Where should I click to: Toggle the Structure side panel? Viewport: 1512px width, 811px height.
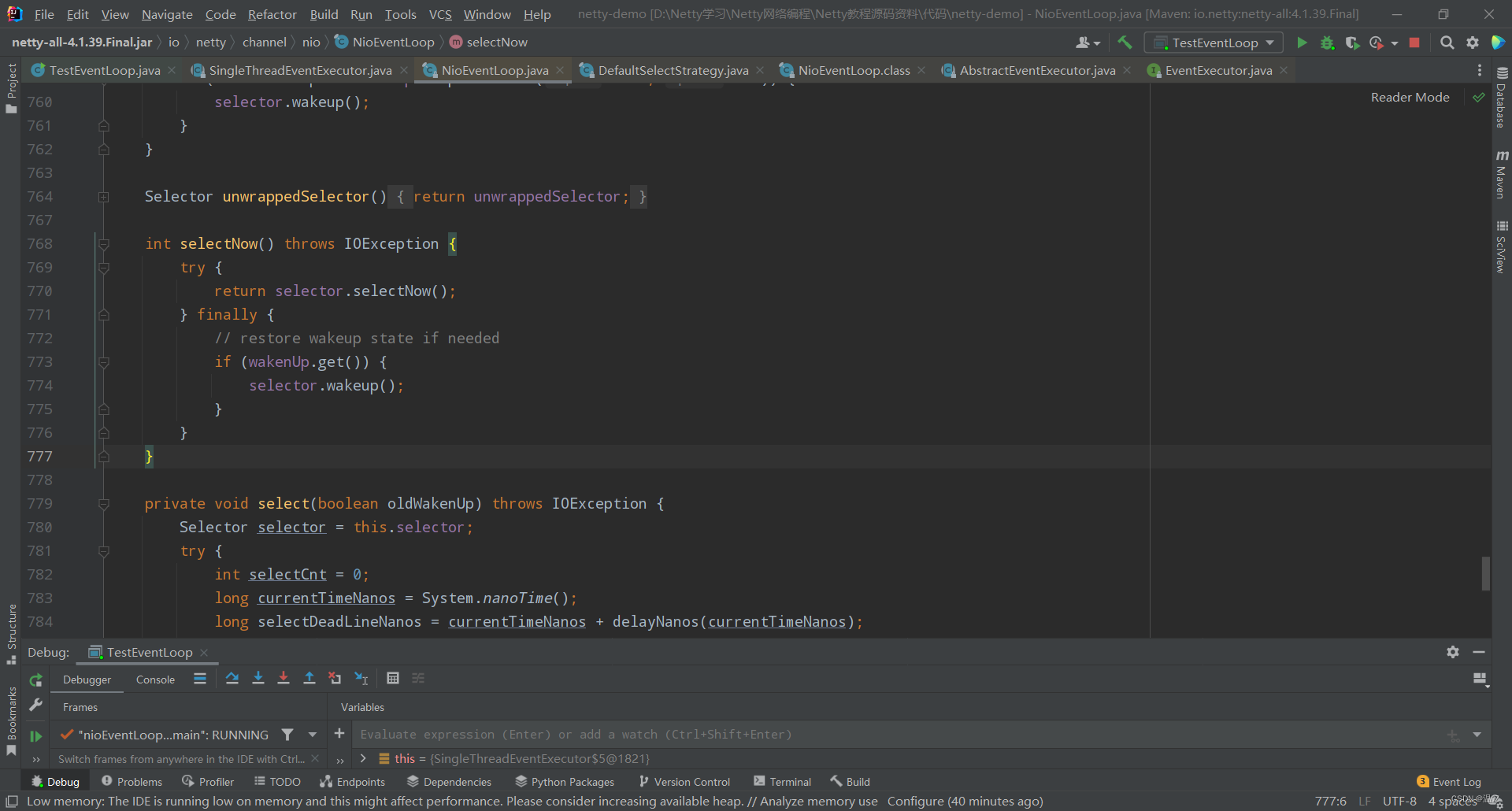11,634
